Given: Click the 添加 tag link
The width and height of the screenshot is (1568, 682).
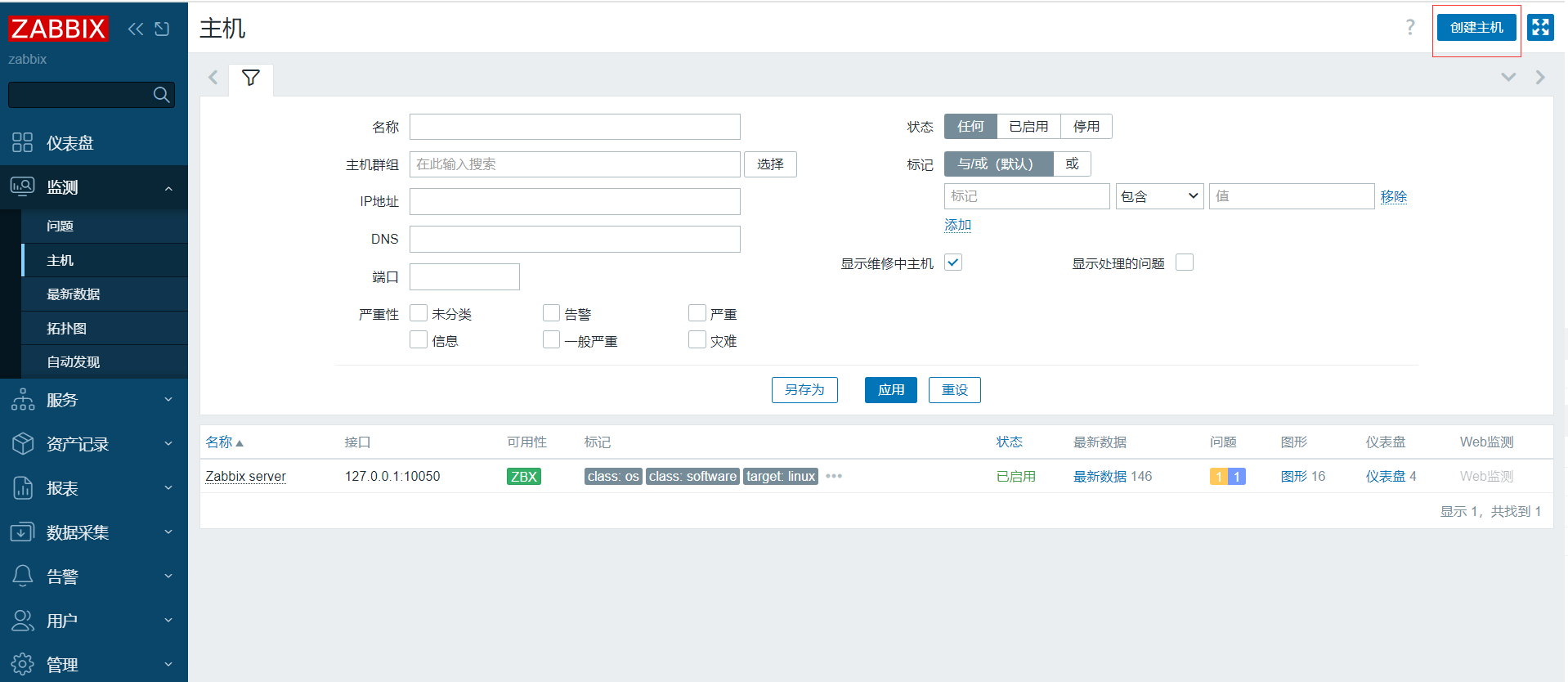Looking at the screenshot, I should (958, 225).
